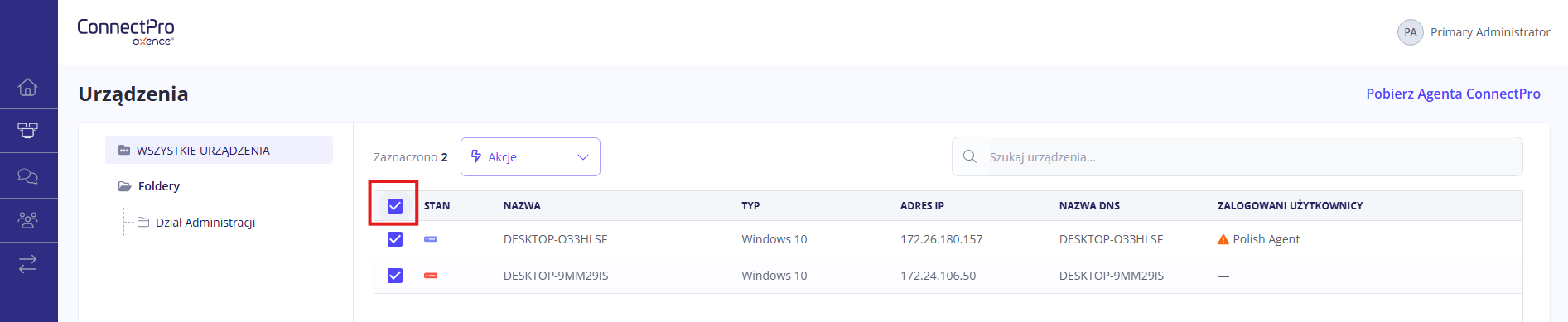Click the red status icon for DESKTOP-9MM29IS

[x=431, y=276]
